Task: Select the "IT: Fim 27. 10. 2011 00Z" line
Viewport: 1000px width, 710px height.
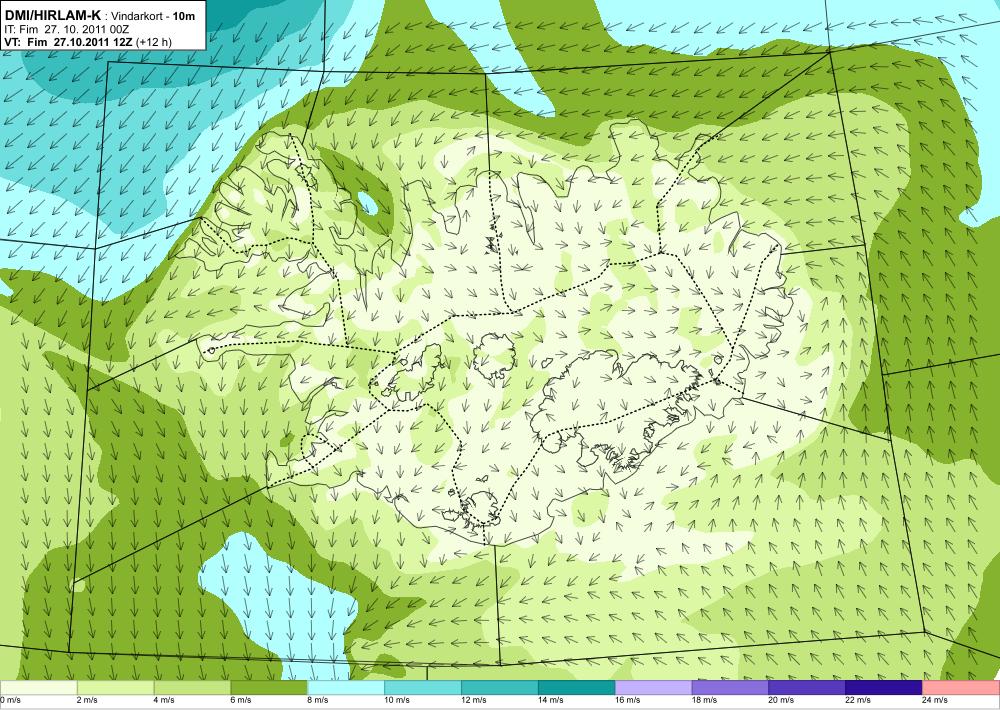Action: click(x=67, y=29)
